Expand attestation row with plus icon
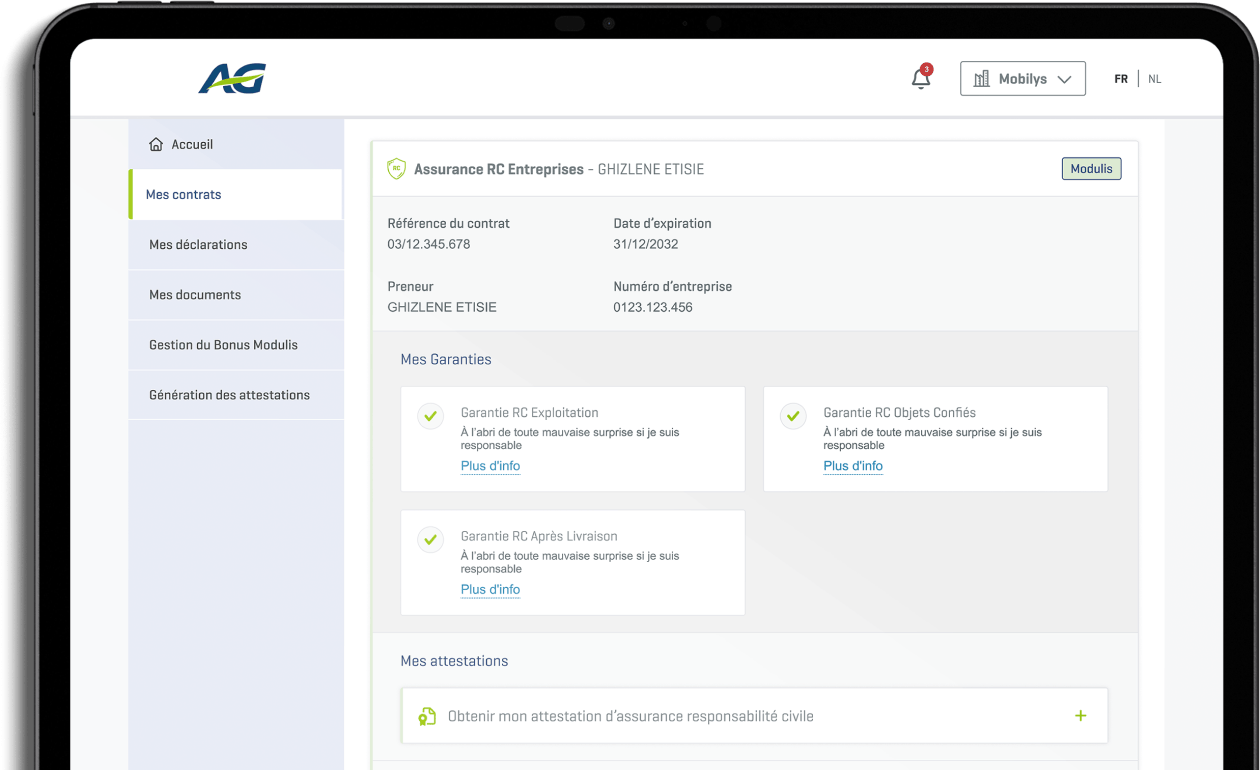Screen dimensions: 1260x770 pyautogui.click(x=1080, y=716)
